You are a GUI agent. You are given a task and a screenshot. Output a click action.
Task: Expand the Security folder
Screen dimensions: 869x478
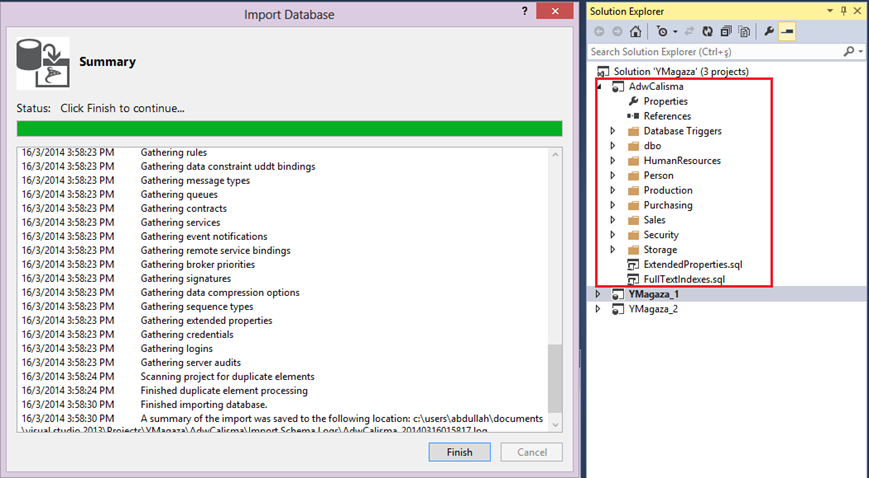pyautogui.click(x=612, y=235)
